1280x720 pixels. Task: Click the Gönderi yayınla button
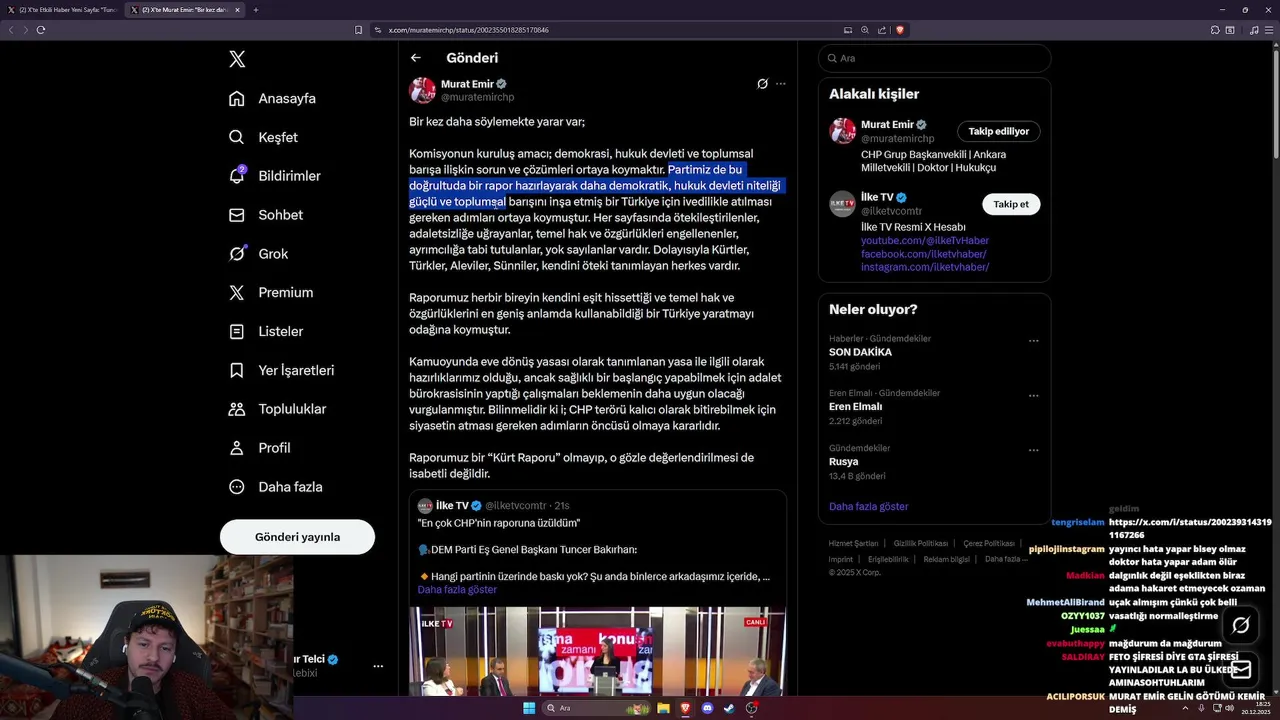[297, 537]
